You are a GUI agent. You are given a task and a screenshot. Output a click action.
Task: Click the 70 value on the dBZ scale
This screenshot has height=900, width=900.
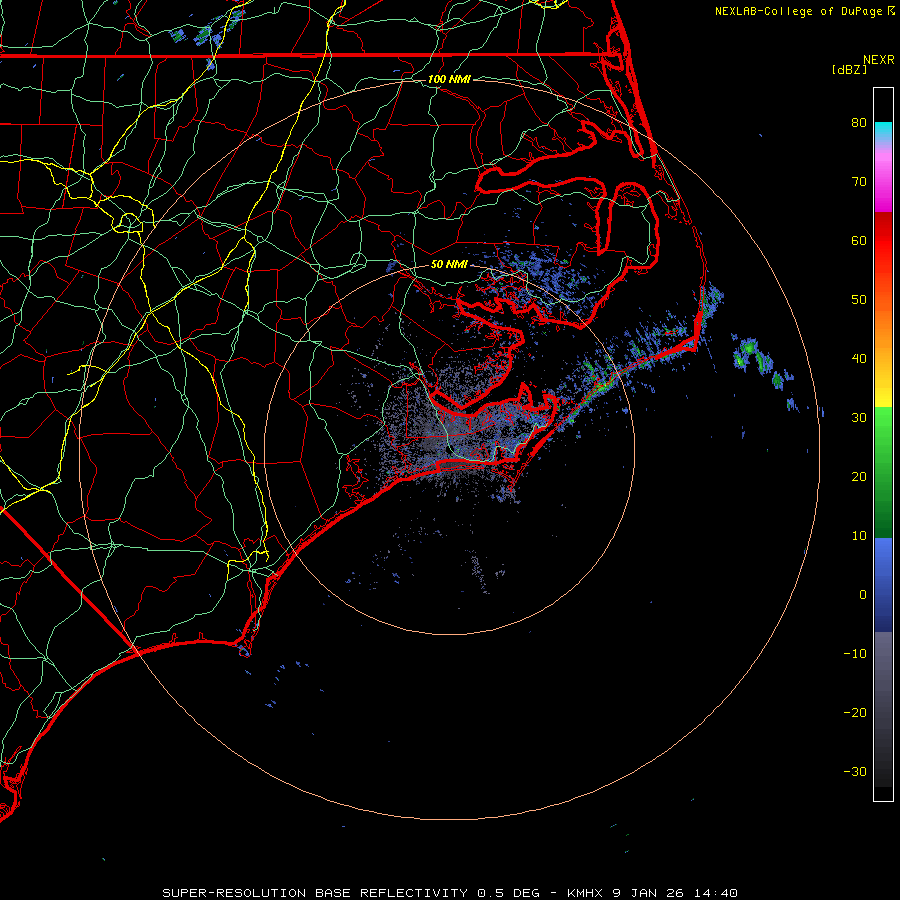(859, 182)
